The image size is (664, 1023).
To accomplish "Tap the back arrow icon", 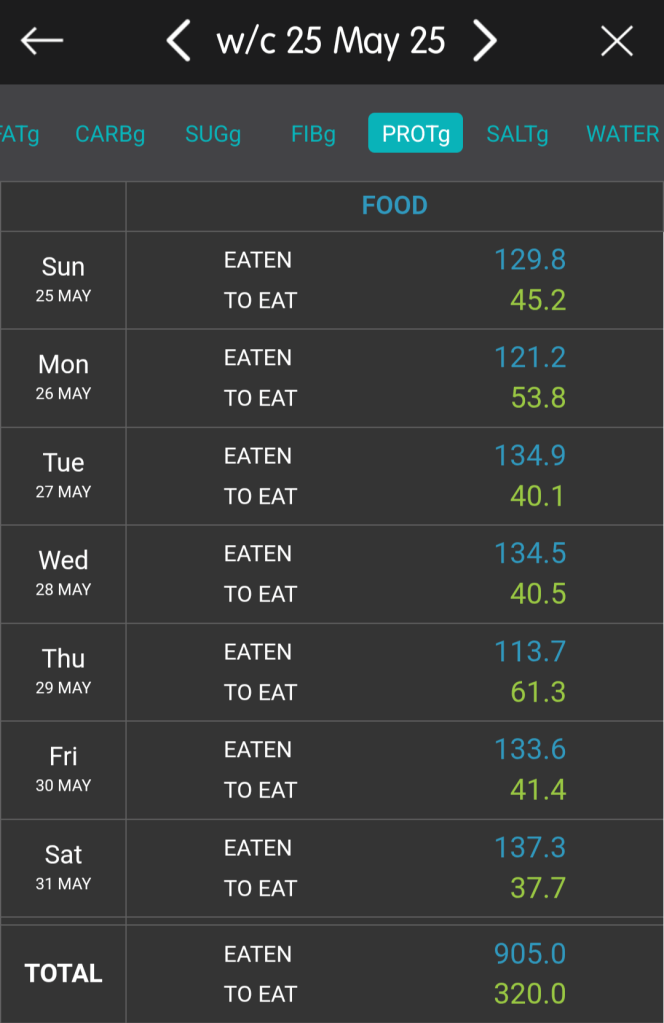I will [x=42, y=41].
